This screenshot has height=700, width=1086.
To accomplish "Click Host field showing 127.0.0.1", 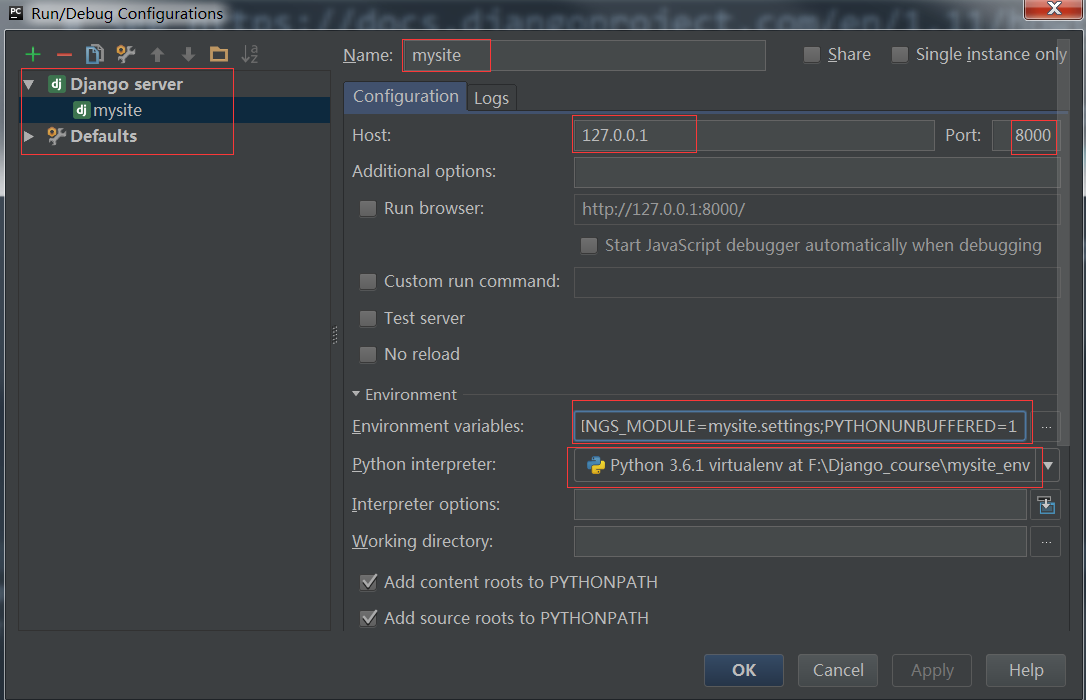I will 754,136.
